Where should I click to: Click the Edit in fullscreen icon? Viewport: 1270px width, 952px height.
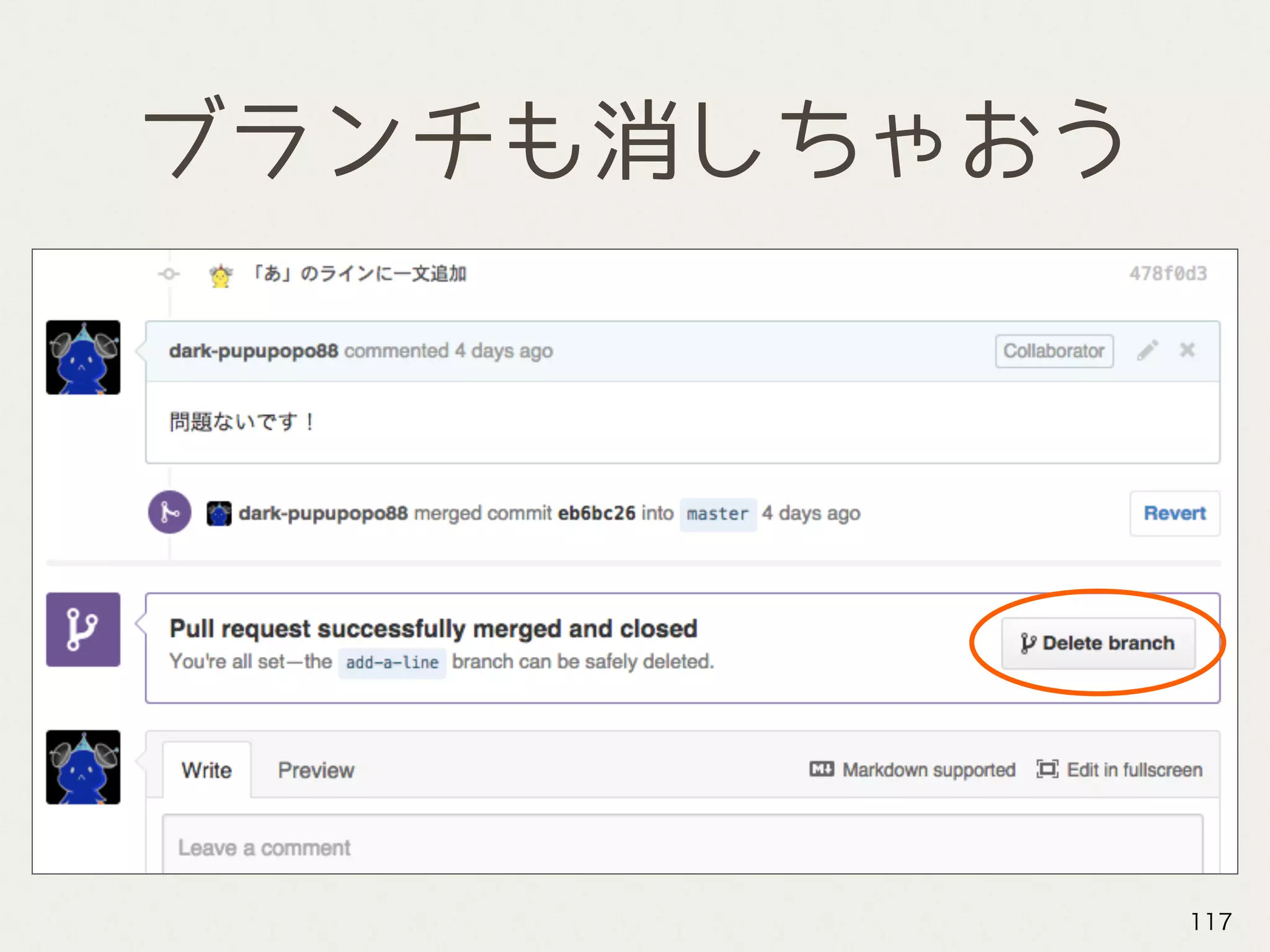point(1047,769)
